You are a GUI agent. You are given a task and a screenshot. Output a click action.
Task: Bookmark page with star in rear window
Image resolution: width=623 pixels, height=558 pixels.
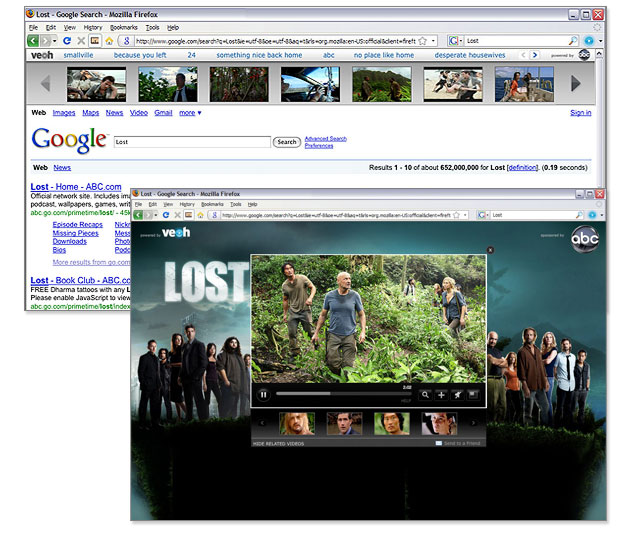pyautogui.click(x=423, y=41)
